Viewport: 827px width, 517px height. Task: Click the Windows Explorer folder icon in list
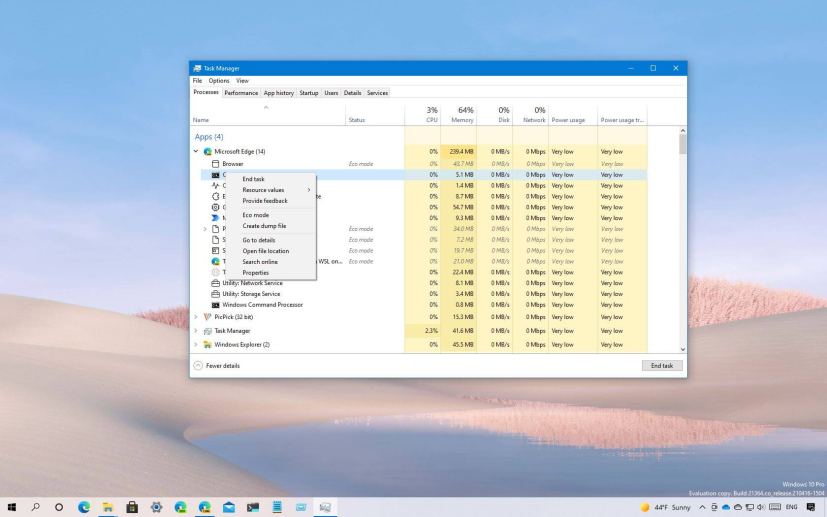point(208,344)
